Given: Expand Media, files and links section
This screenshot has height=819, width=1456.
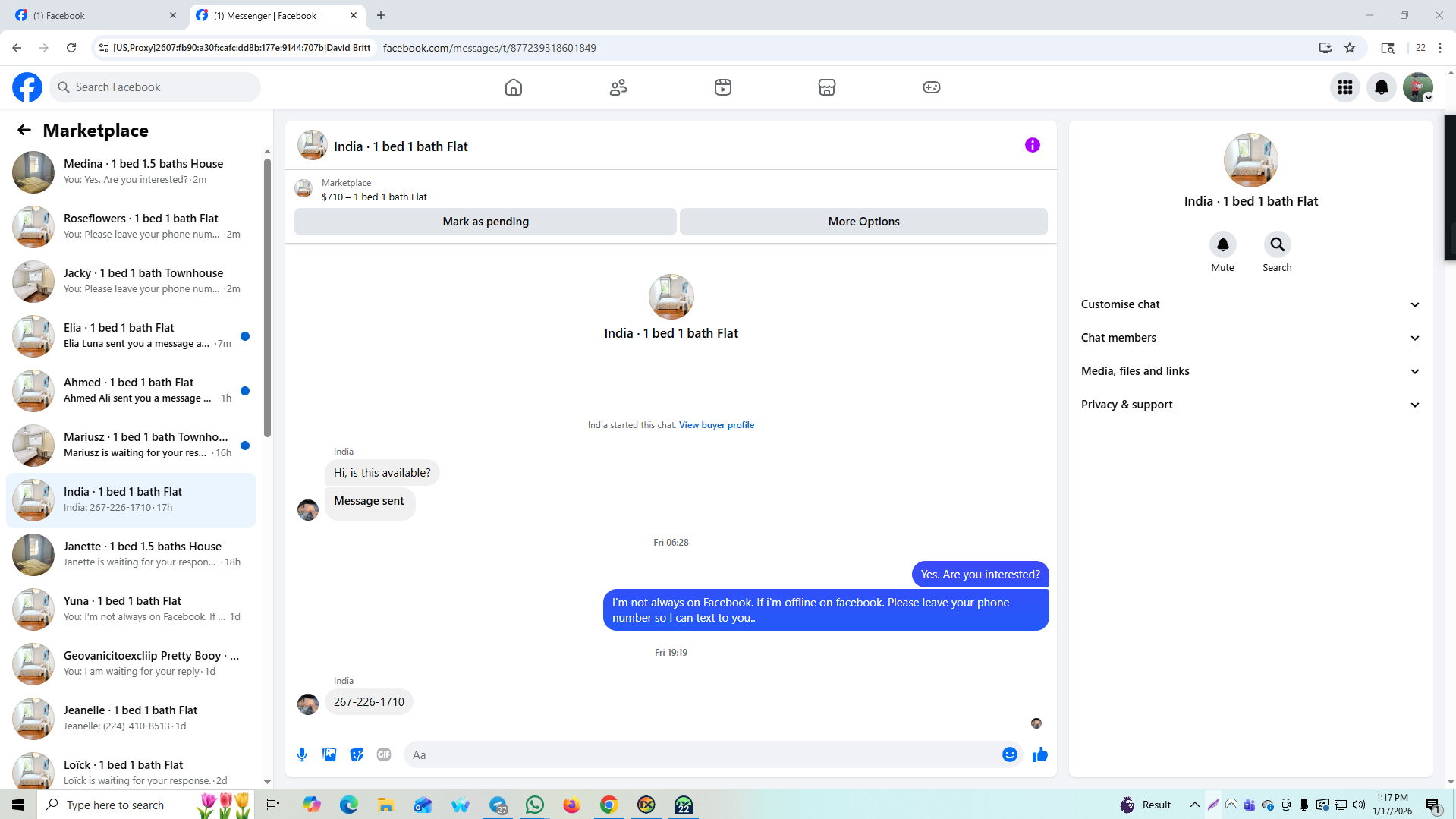Looking at the screenshot, I should coord(1250,371).
